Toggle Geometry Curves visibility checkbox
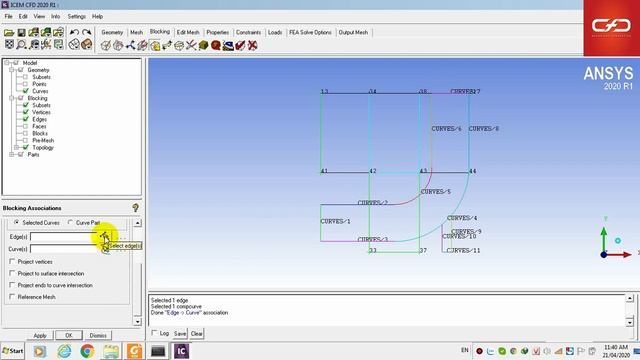 (x=26, y=91)
